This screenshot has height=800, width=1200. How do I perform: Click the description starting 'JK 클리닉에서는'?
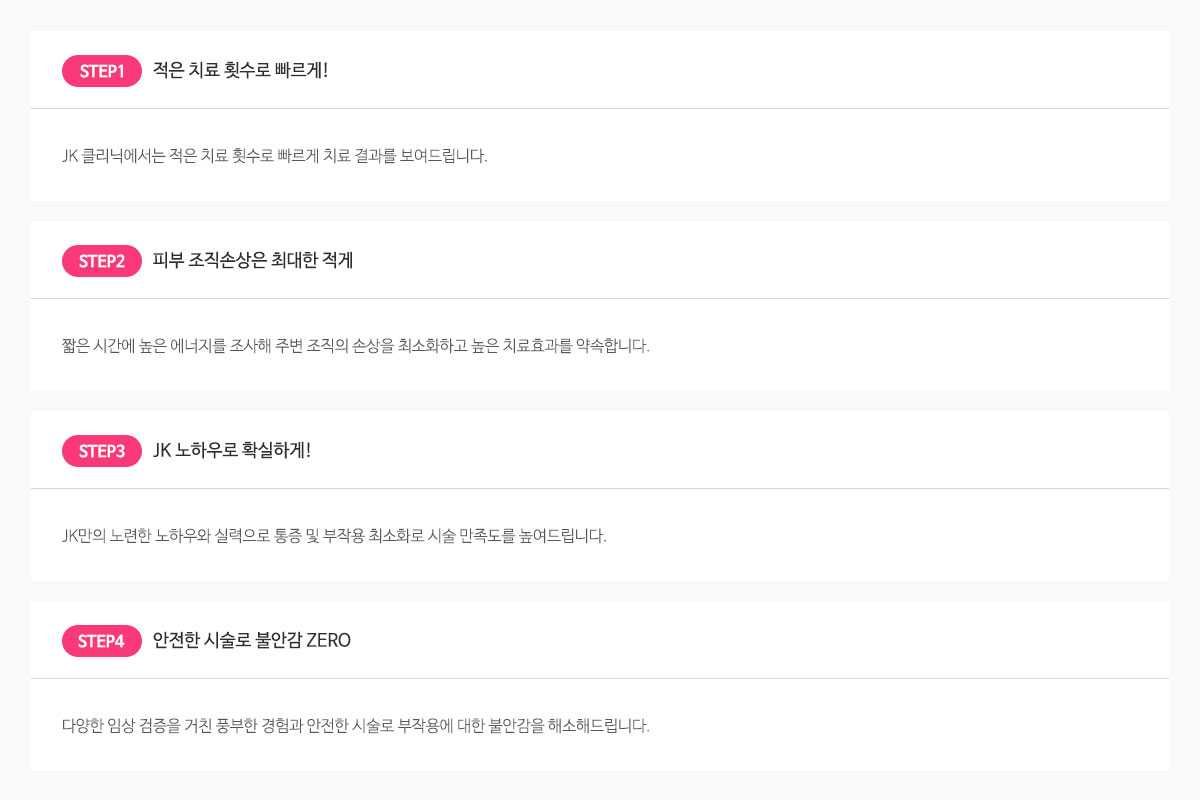click(x=275, y=156)
